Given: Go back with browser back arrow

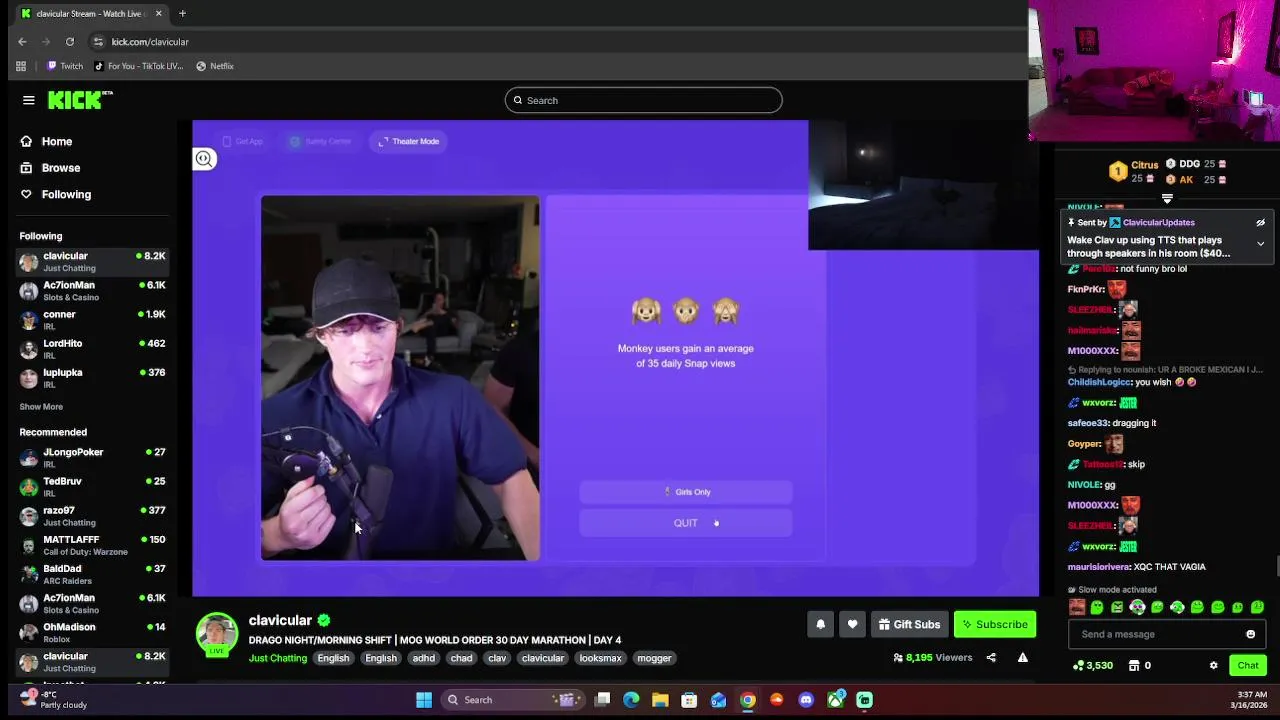Looking at the screenshot, I should point(22,42).
